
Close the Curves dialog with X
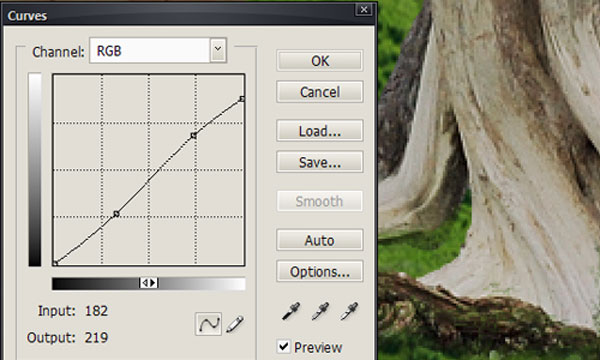[364, 10]
